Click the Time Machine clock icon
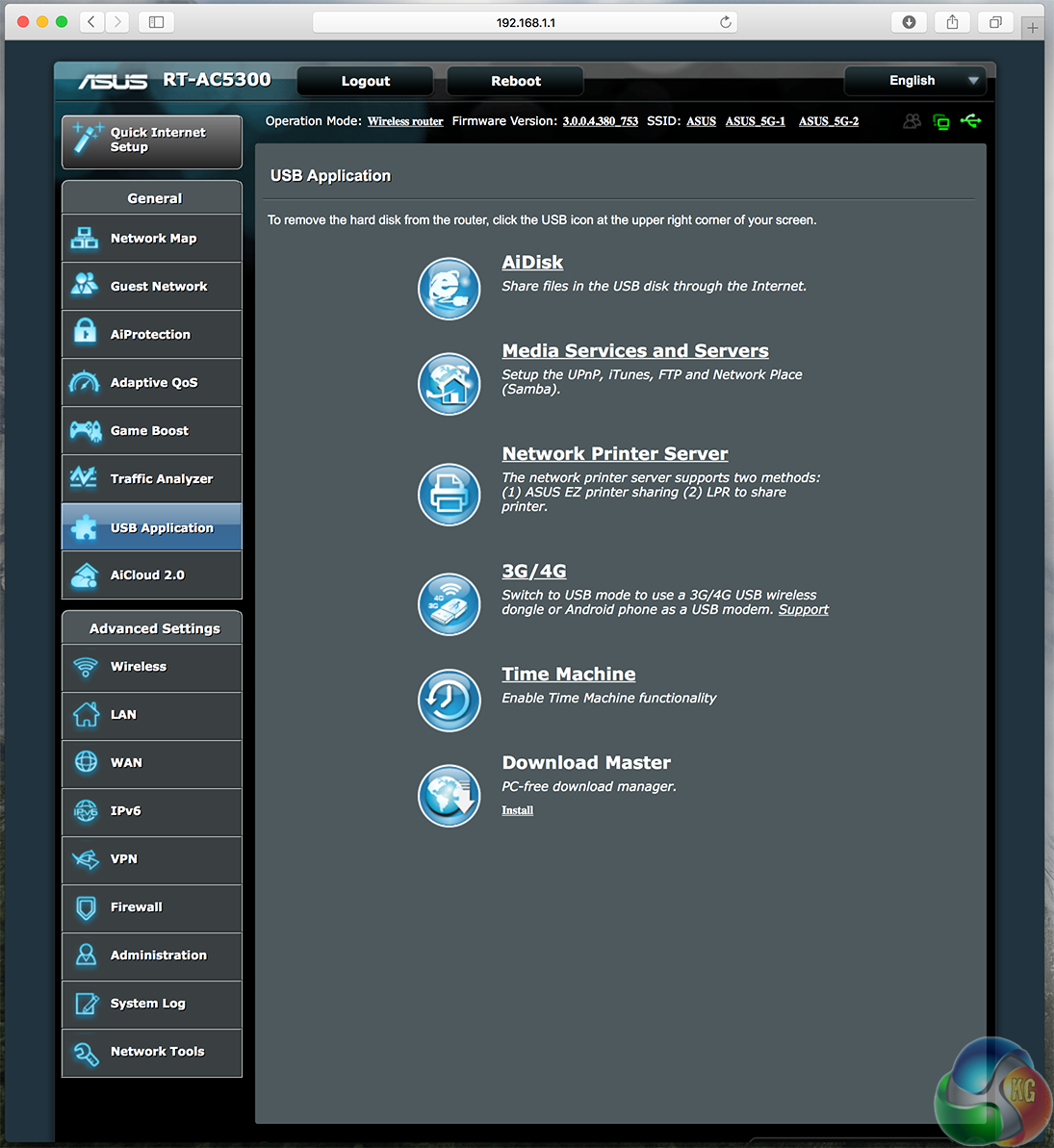Viewport: 1054px width, 1148px height. [449, 700]
